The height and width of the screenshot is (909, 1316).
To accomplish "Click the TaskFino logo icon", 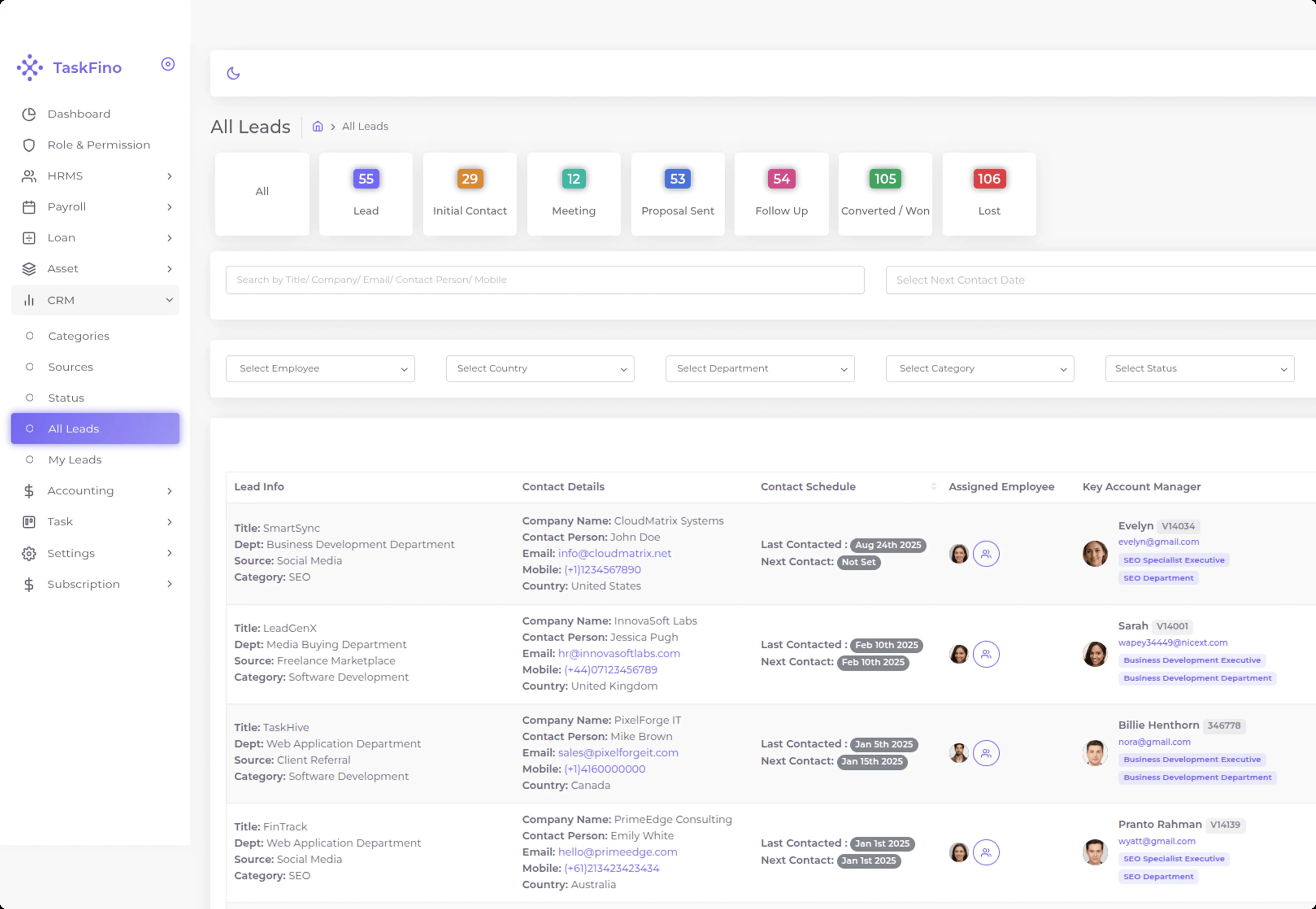I will (29, 68).
